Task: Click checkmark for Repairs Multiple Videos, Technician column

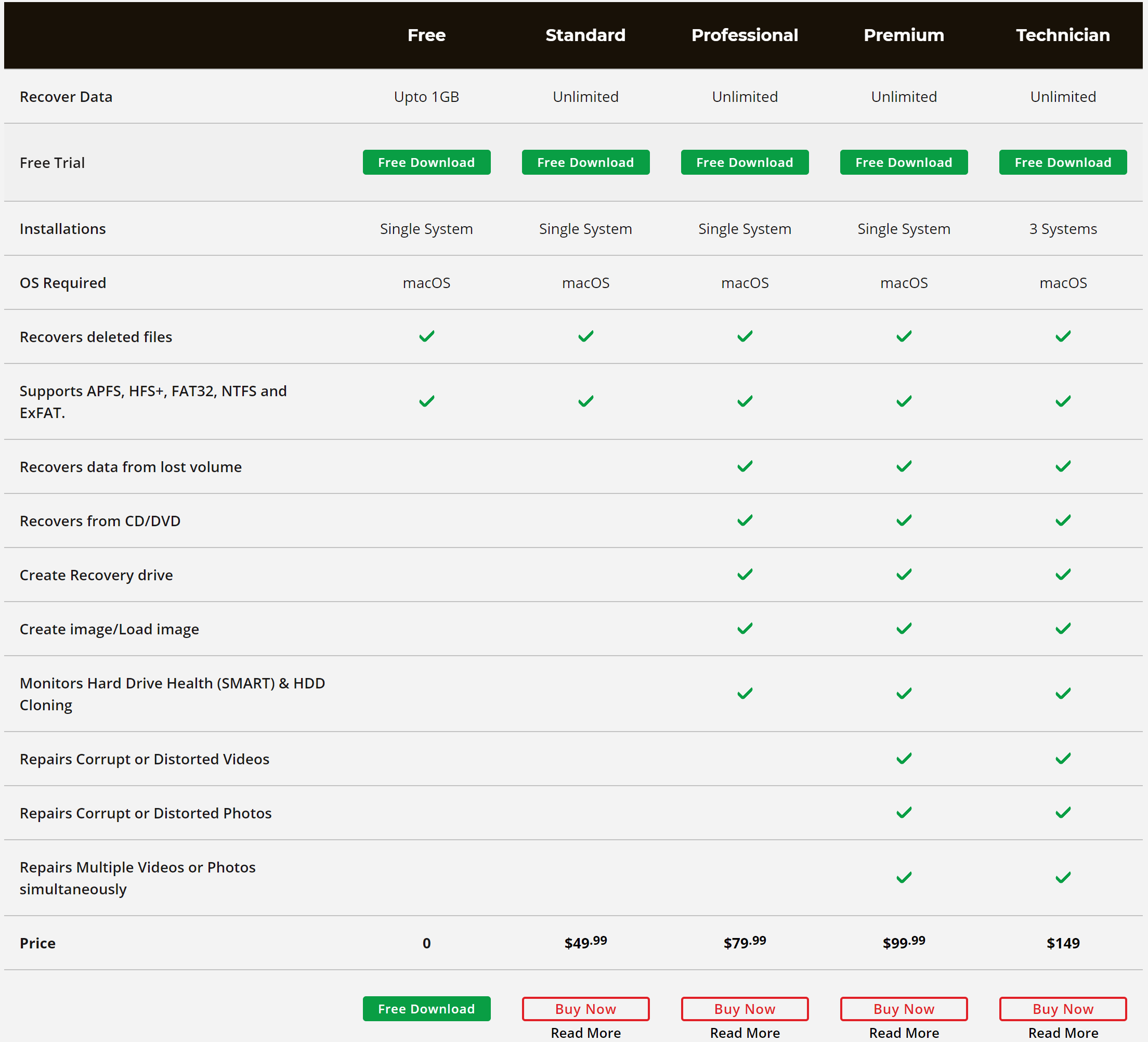Action: [1063, 878]
